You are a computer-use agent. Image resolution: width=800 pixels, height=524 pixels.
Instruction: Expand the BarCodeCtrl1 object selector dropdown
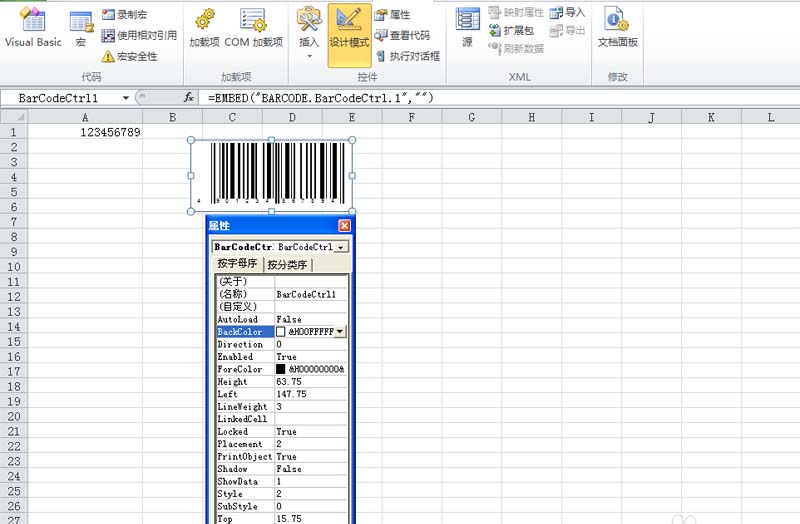coord(341,247)
